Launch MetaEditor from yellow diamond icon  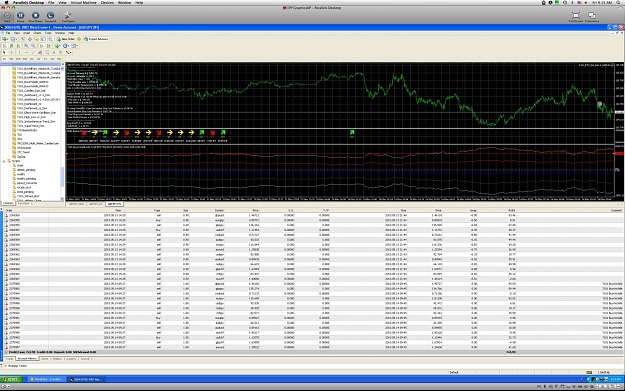coord(79,39)
